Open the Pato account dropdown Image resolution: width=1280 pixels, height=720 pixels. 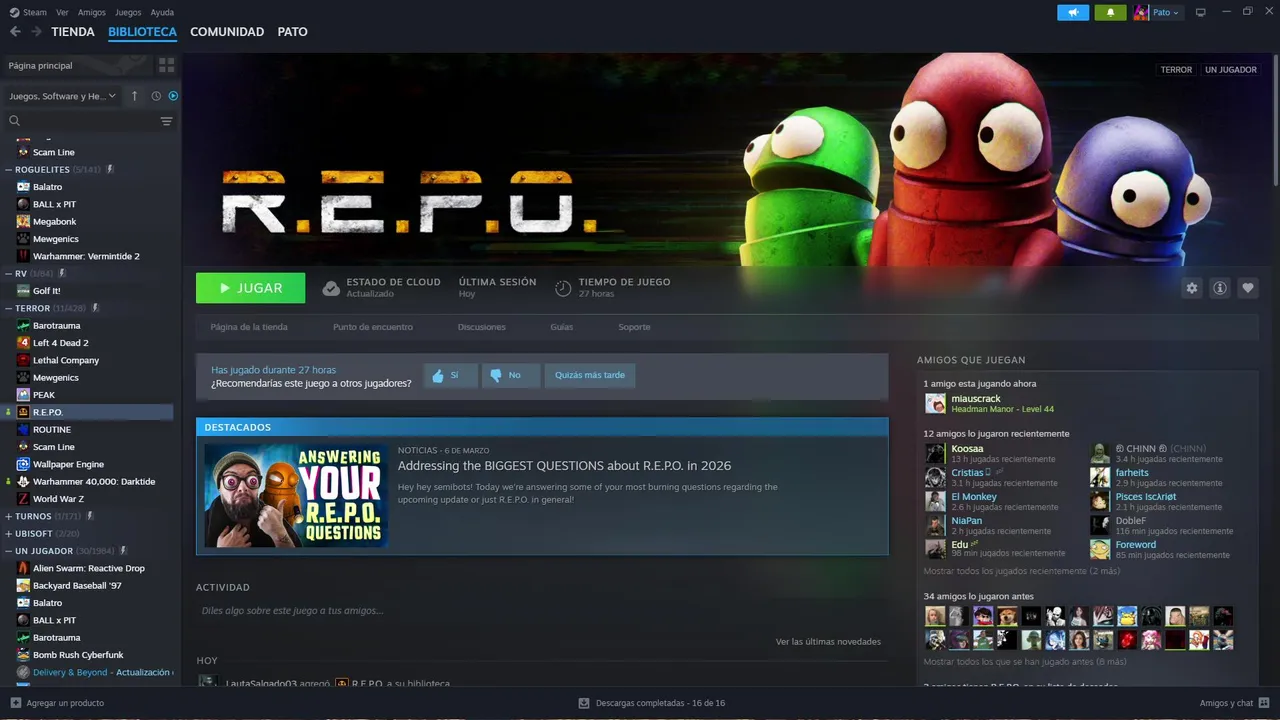tap(1157, 13)
